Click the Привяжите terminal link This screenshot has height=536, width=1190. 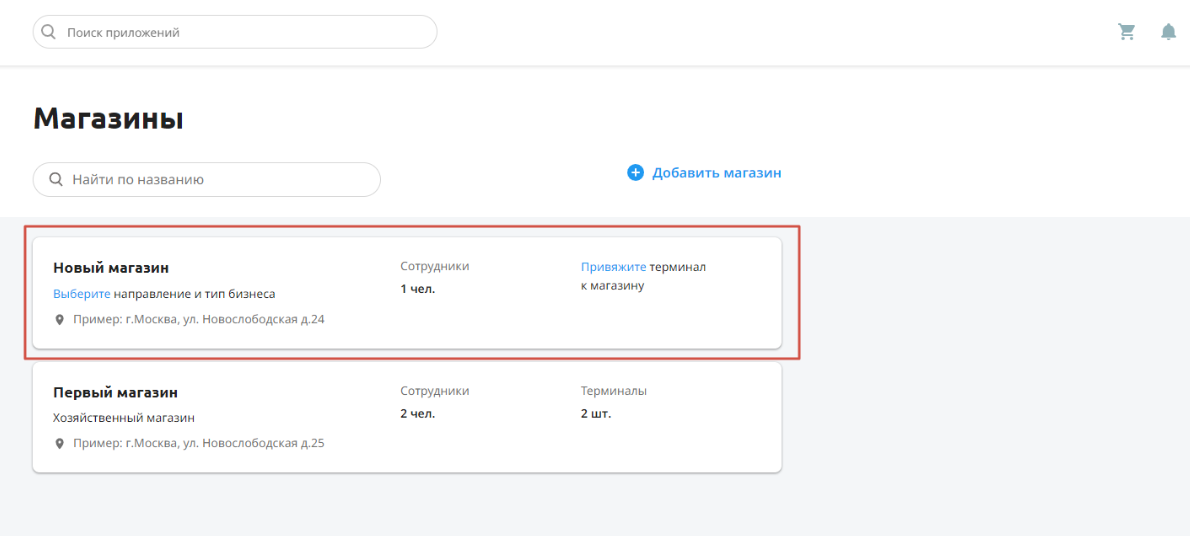coord(614,267)
